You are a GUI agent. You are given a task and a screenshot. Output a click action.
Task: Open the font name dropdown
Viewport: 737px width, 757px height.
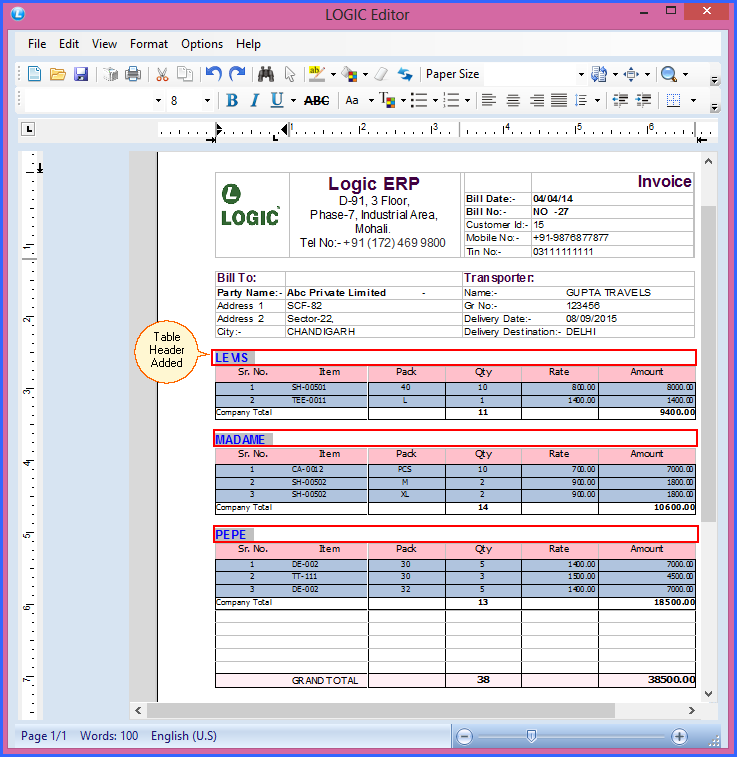[x=158, y=100]
